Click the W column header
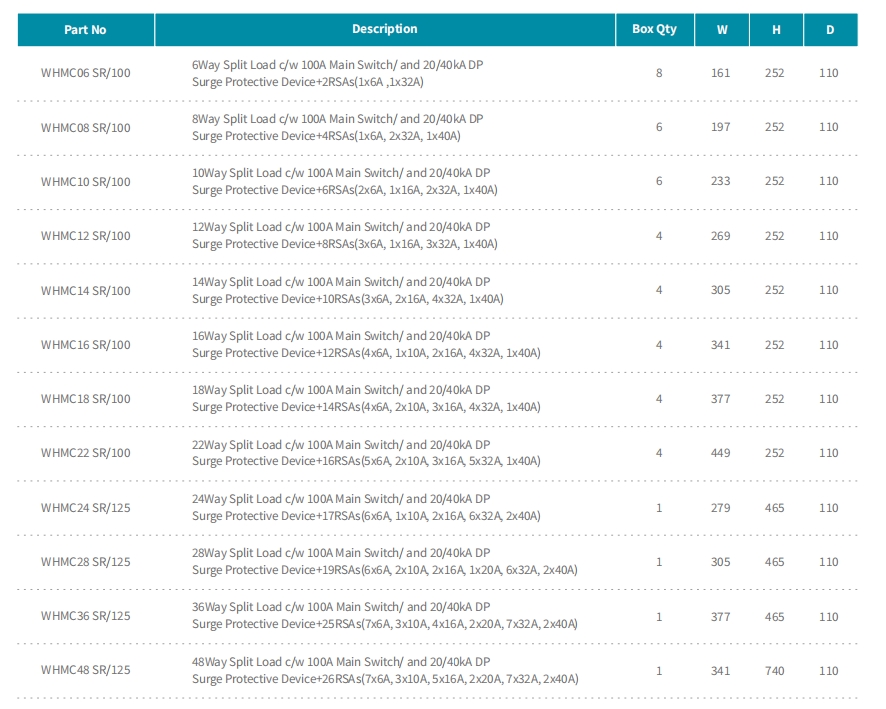The height and width of the screenshot is (709, 886). coord(722,29)
